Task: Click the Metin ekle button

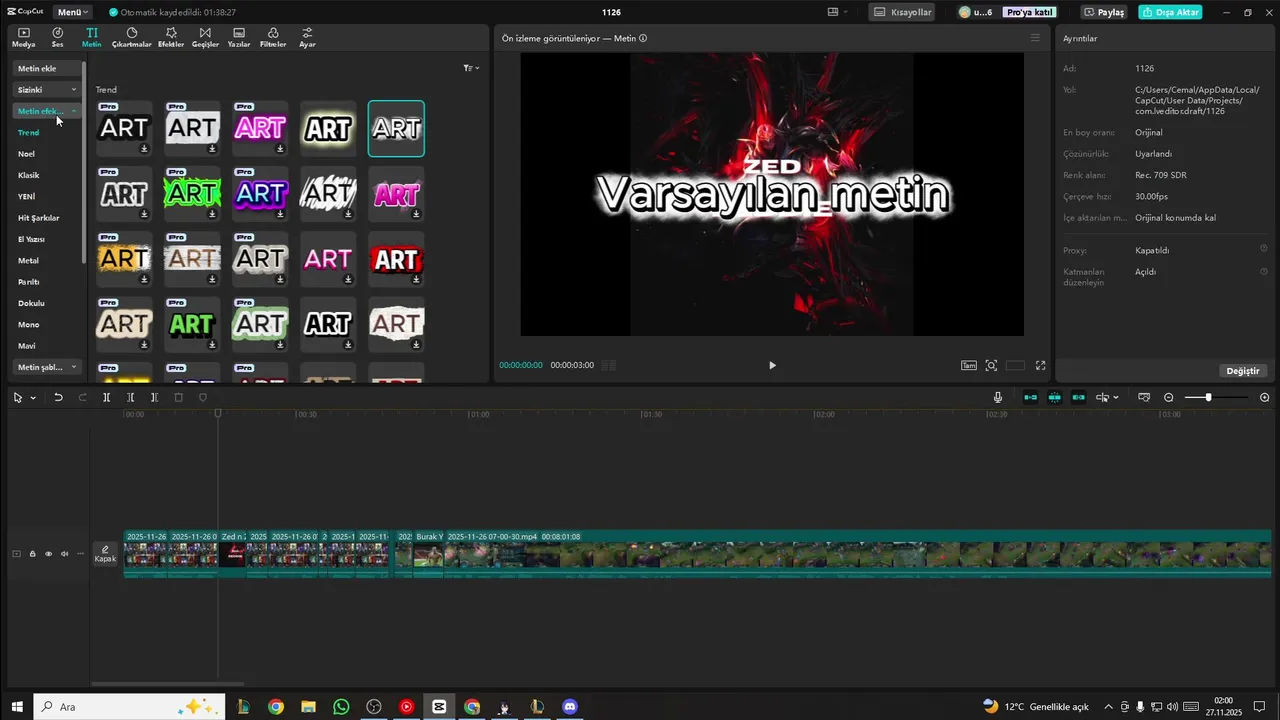Action: click(x=47, y=68)
